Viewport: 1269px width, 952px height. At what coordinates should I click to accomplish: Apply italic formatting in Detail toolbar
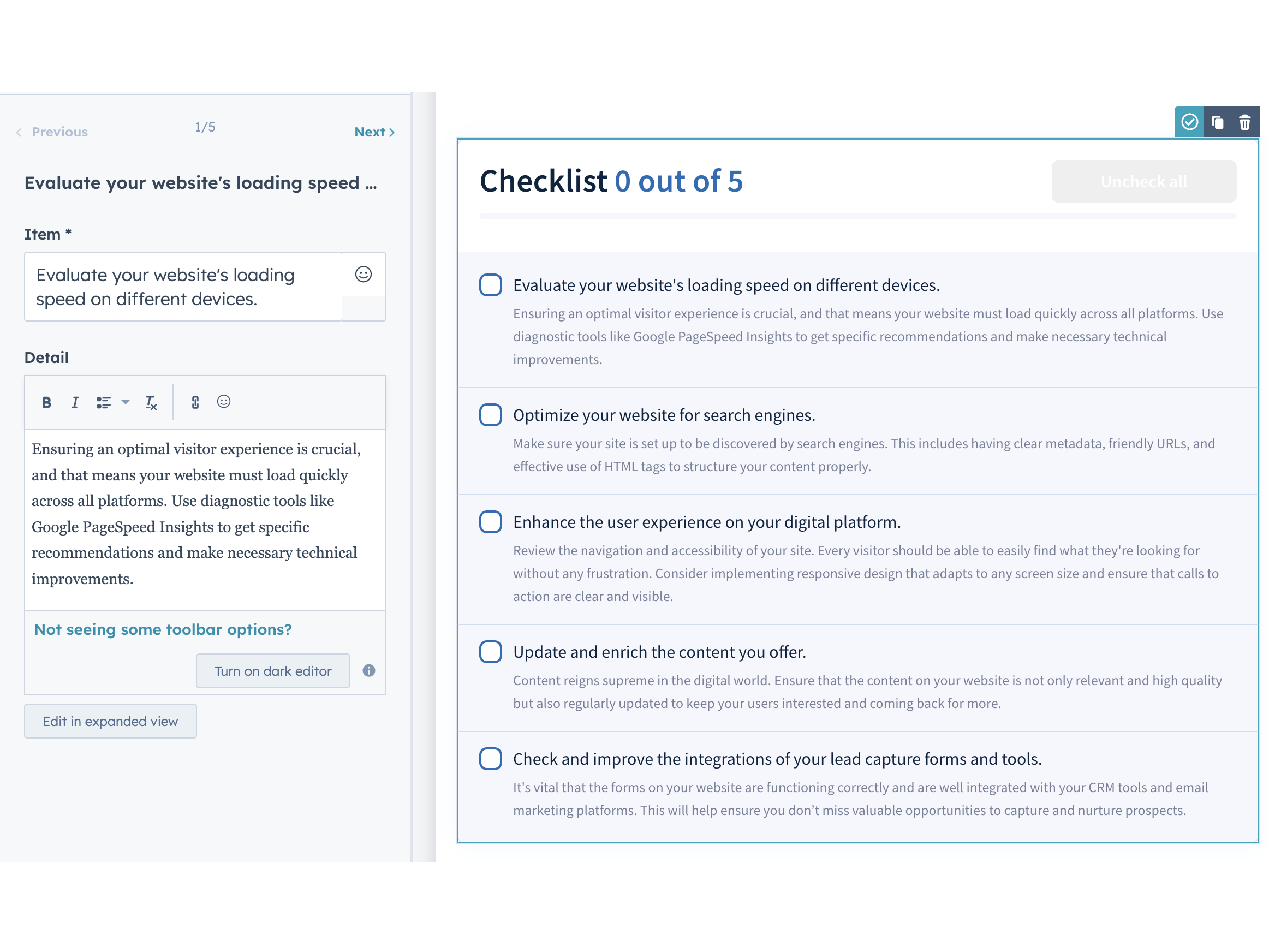[x=75, y=402]
